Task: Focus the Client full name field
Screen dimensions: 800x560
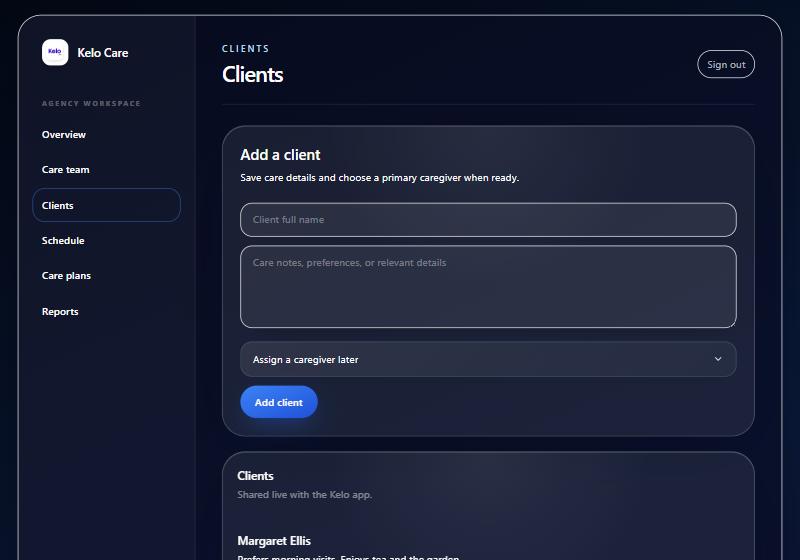Action: (488, 220)
